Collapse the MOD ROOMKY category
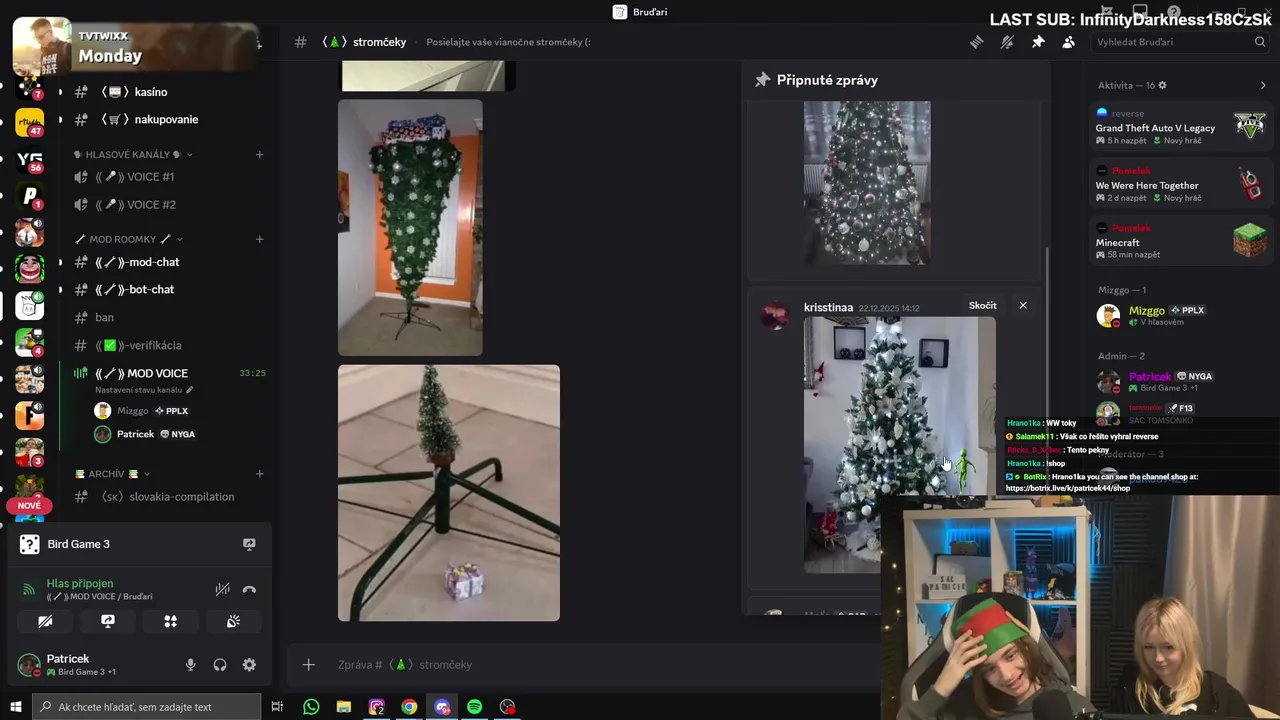1280x720 pixels. pos(129,240)
